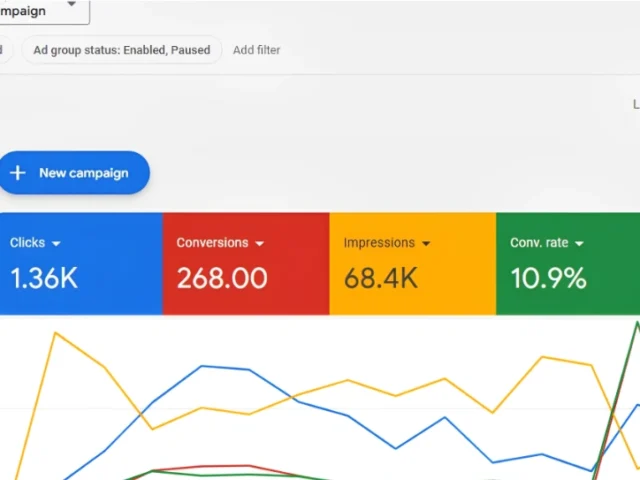Click the Clicks label on blue card
Screen dimensions: 640x480
tap(27, 243)
